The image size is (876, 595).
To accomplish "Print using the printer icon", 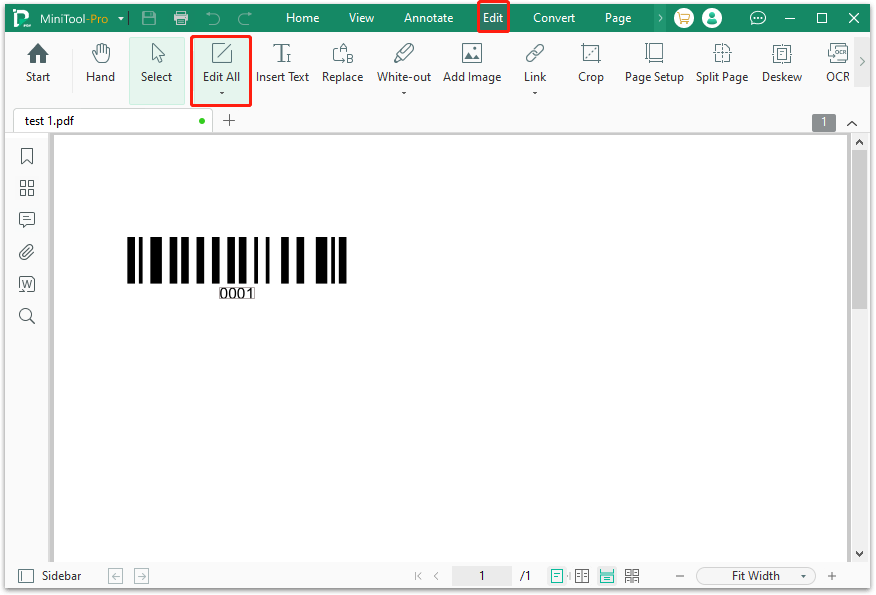I will (181, 18).
